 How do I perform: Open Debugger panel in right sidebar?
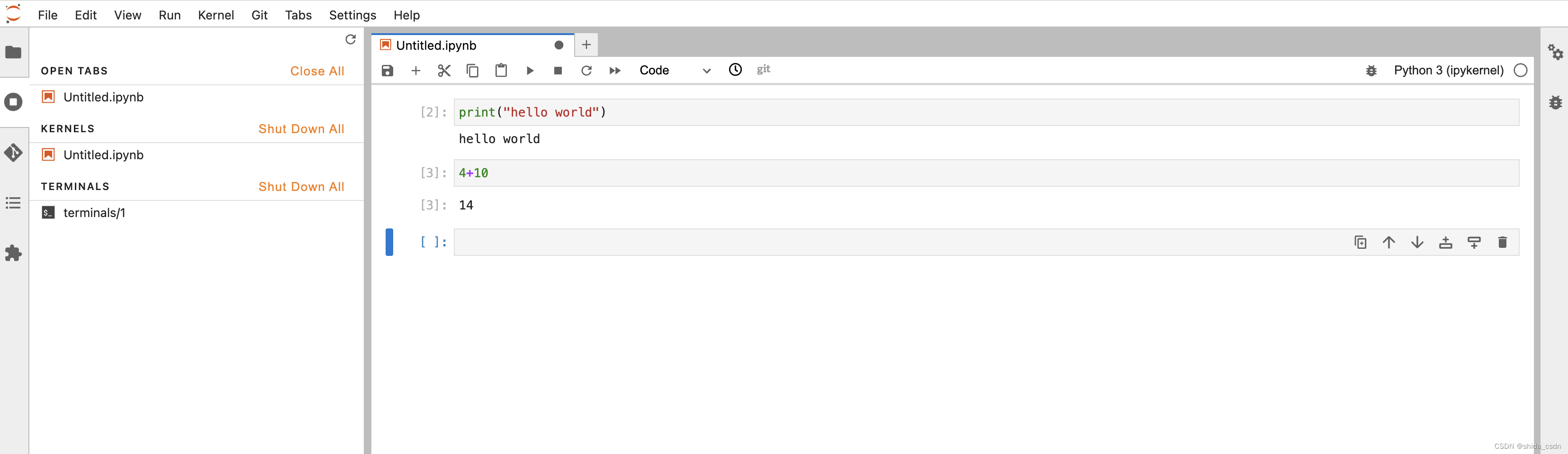[1555, 102]
